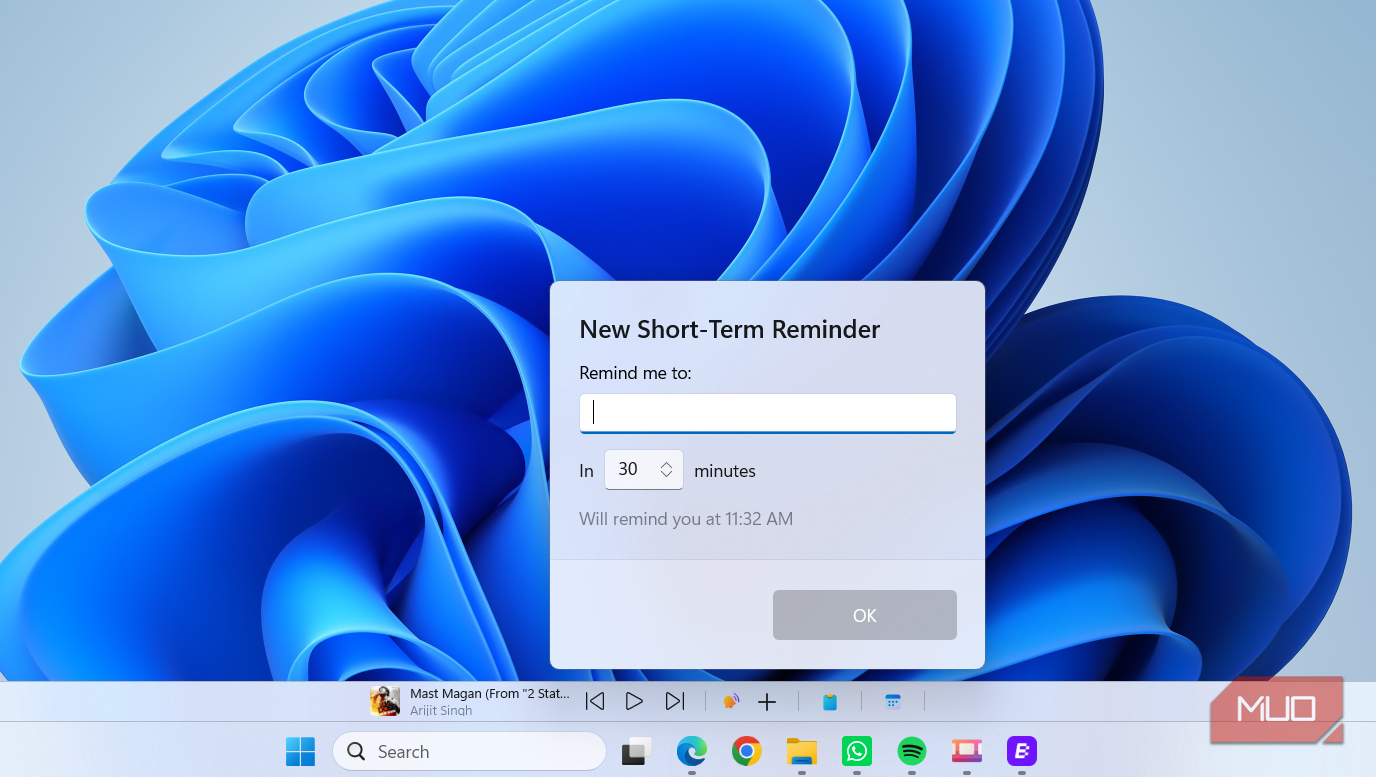Click the Mast Magan song title
The height and width of the screenshot is (777, 1376).
click(490, 693)
